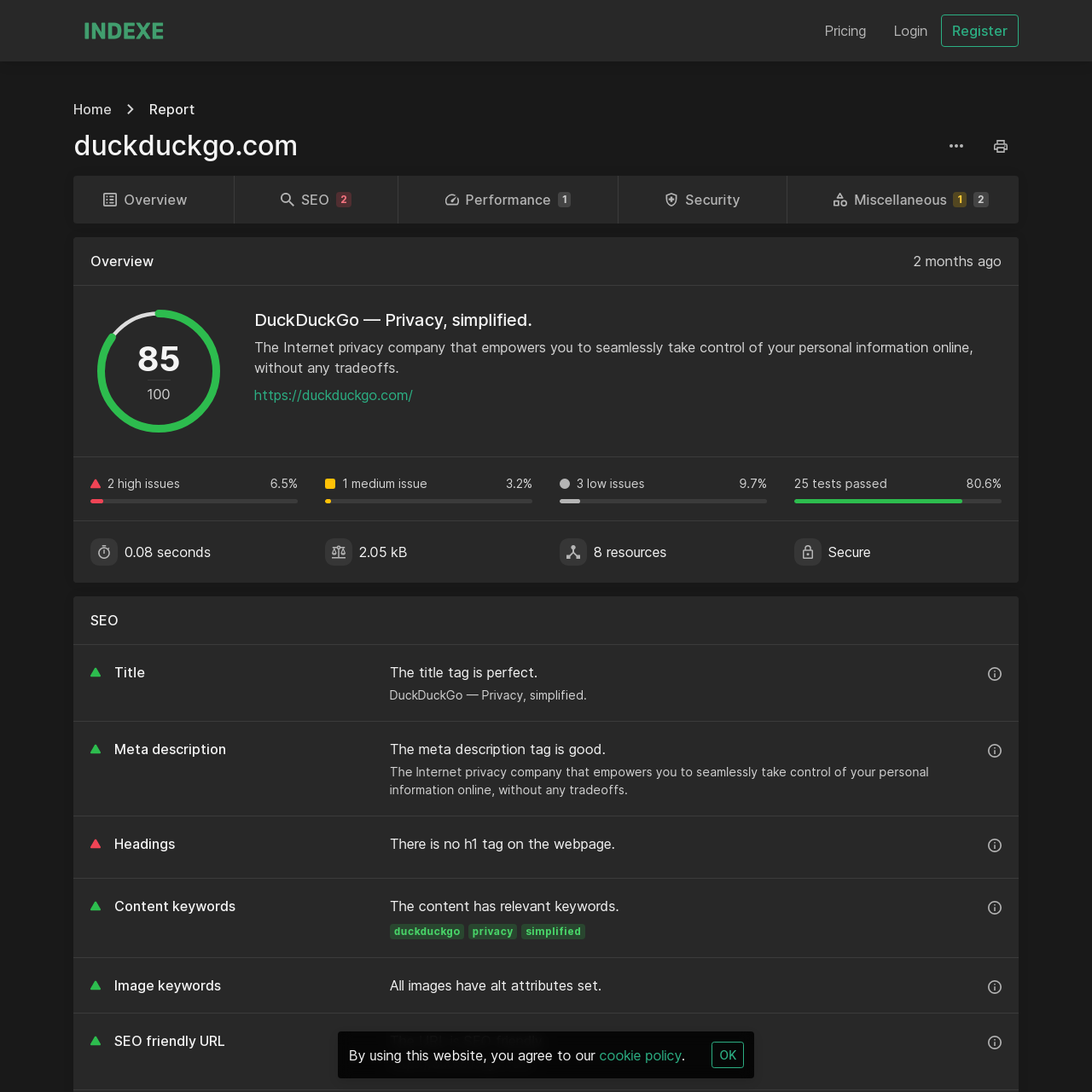1092x1092 pixels.
Task: Click 'There is no h1 tag on the webpage.'
Action: [x=502, y=844]
